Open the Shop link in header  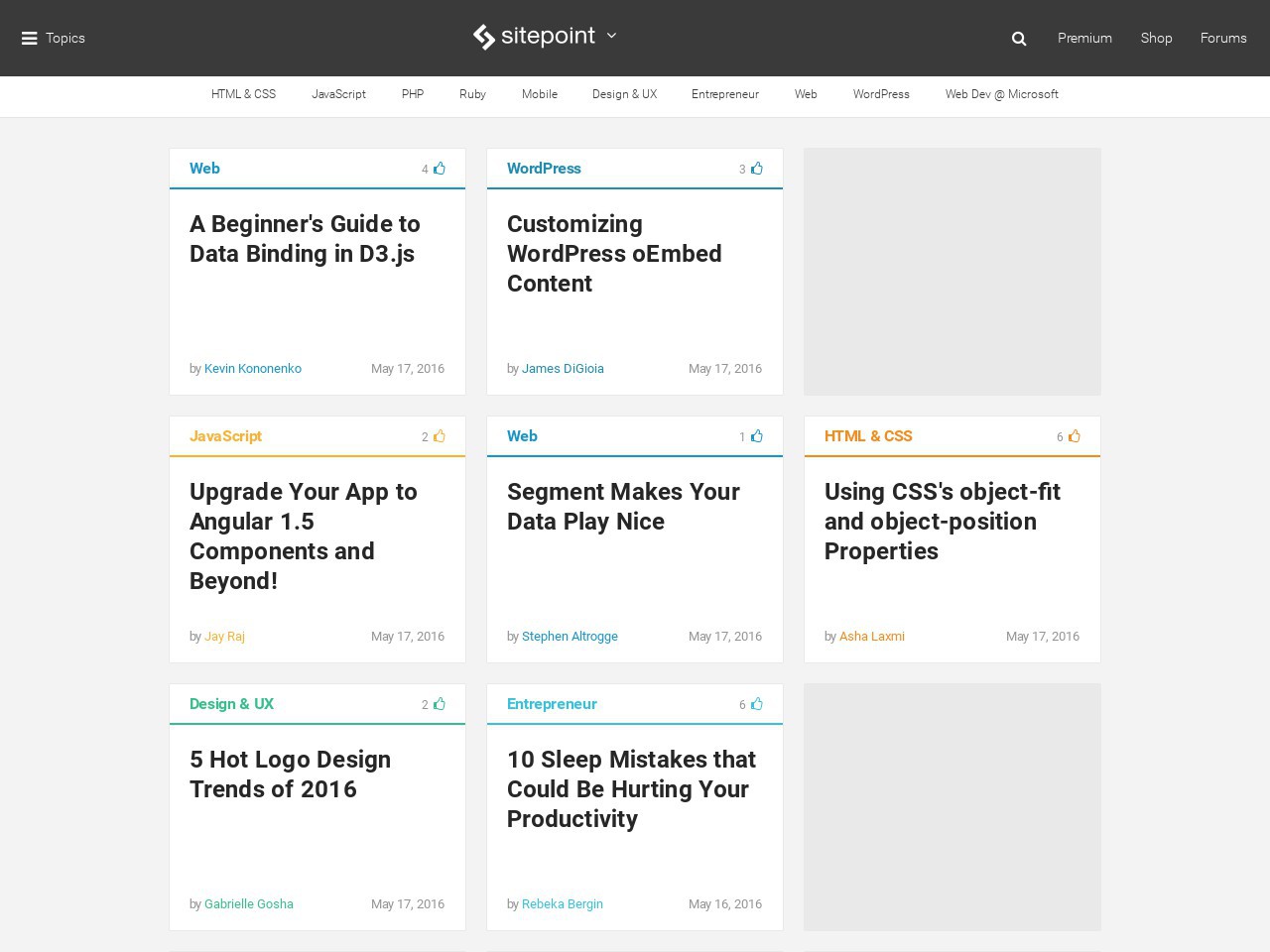[x=1156, y=38]
